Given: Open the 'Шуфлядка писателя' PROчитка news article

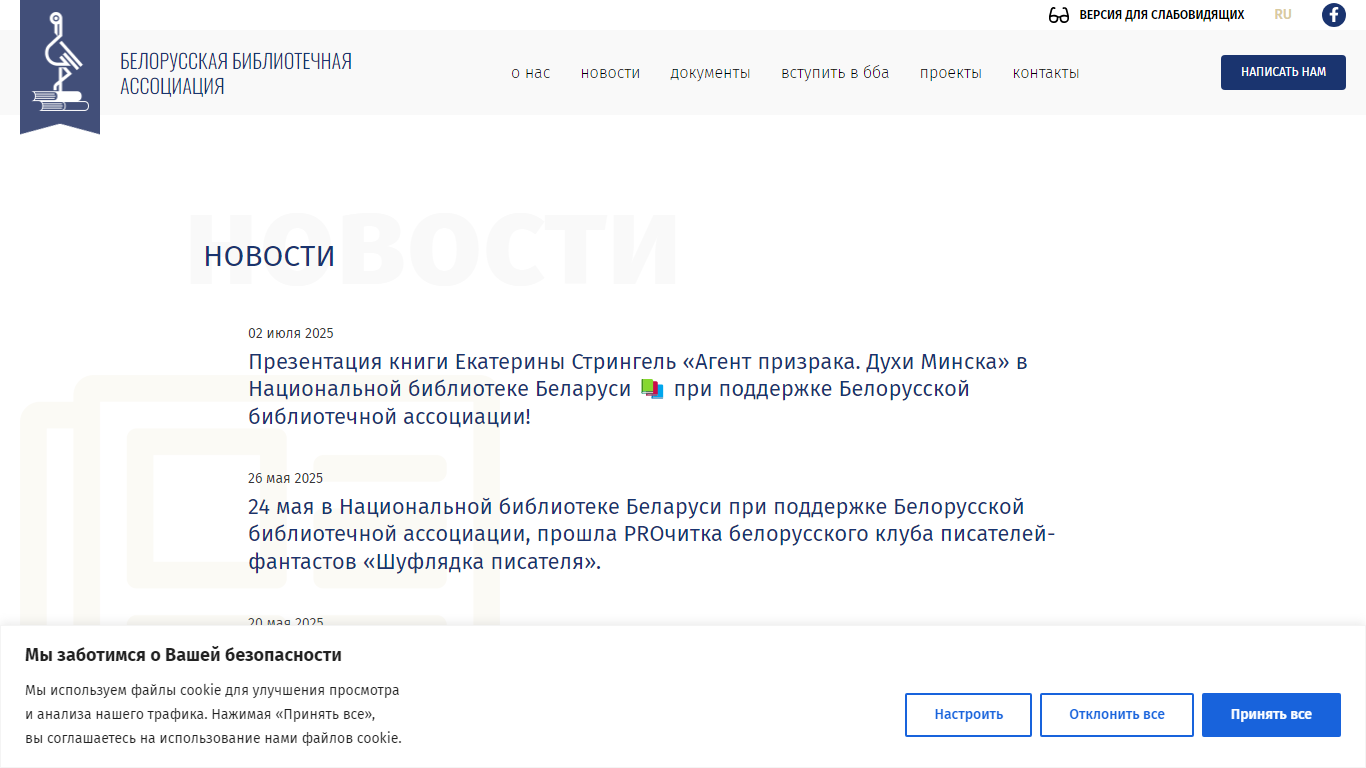Looking at the screenshot, I should [x=652, y=534].
